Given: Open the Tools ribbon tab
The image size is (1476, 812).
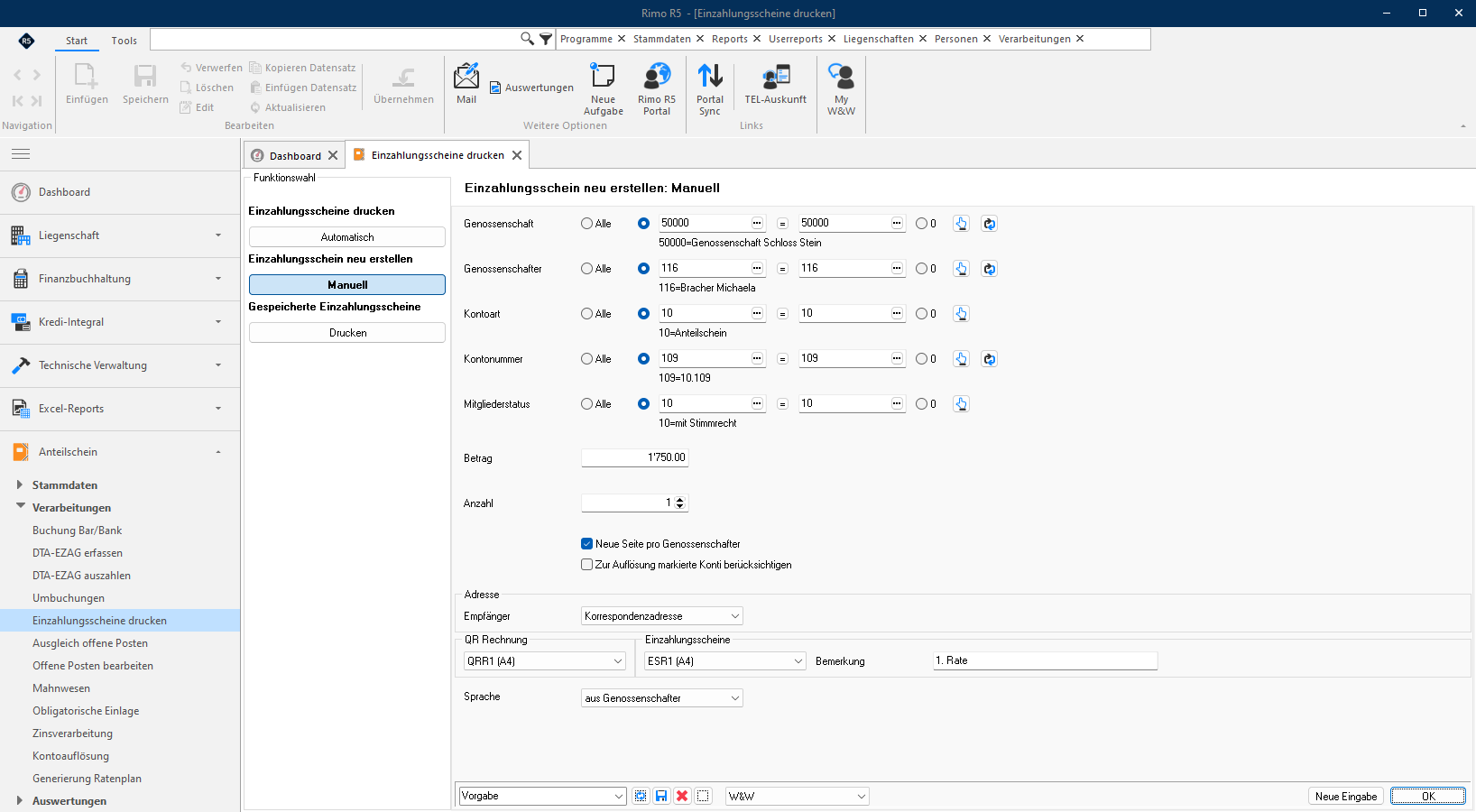Looking at the screenshot, I should pos(125,41).
